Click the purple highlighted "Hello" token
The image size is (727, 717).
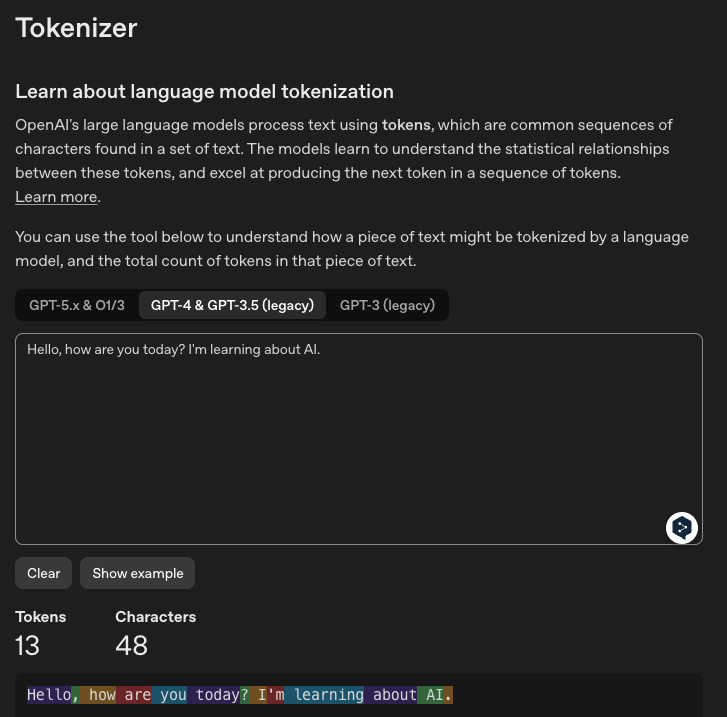tap(48, 695)
